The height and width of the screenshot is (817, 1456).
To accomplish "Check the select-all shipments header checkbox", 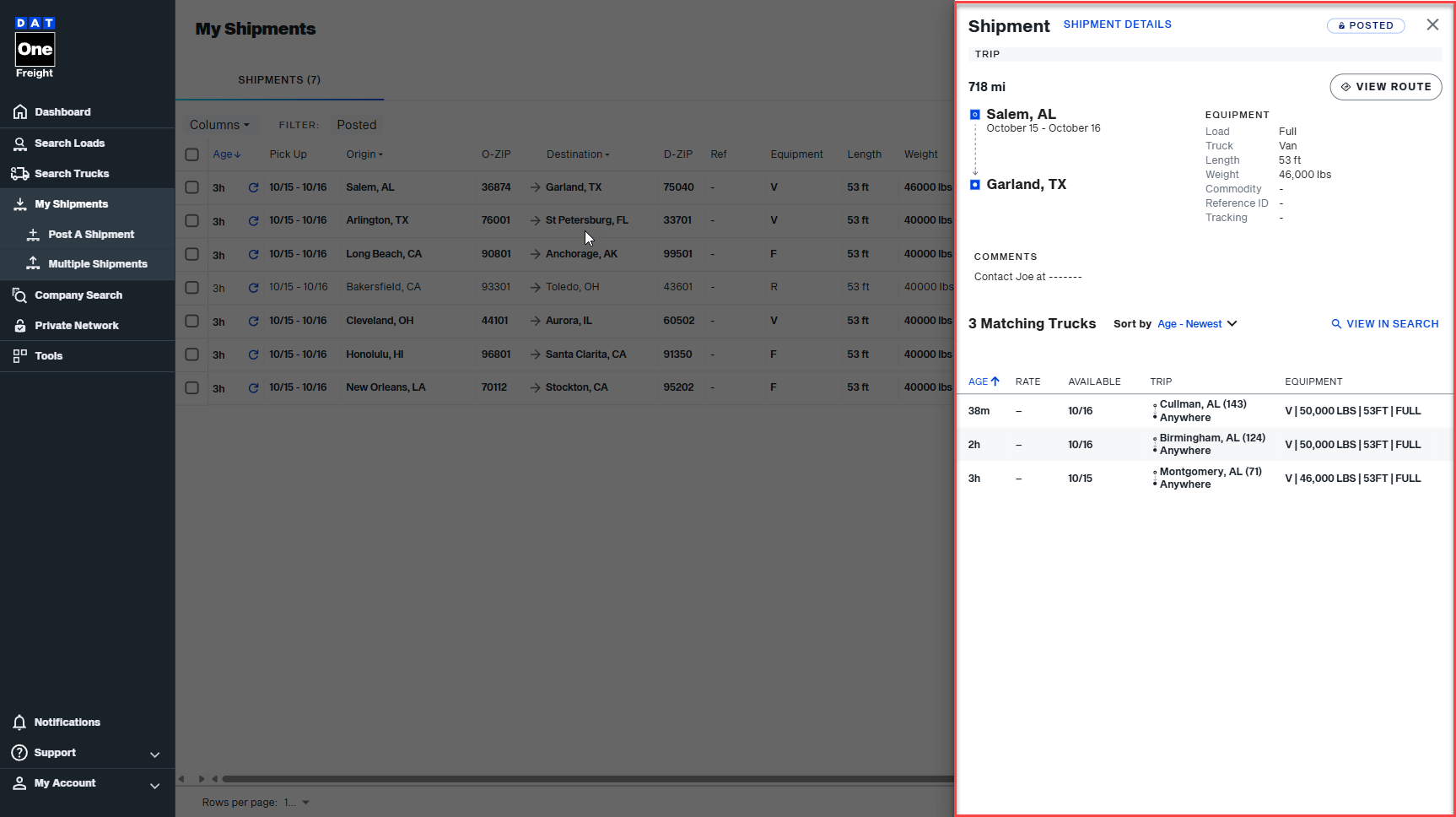I will pyautogui.click(x=192, y=154).
